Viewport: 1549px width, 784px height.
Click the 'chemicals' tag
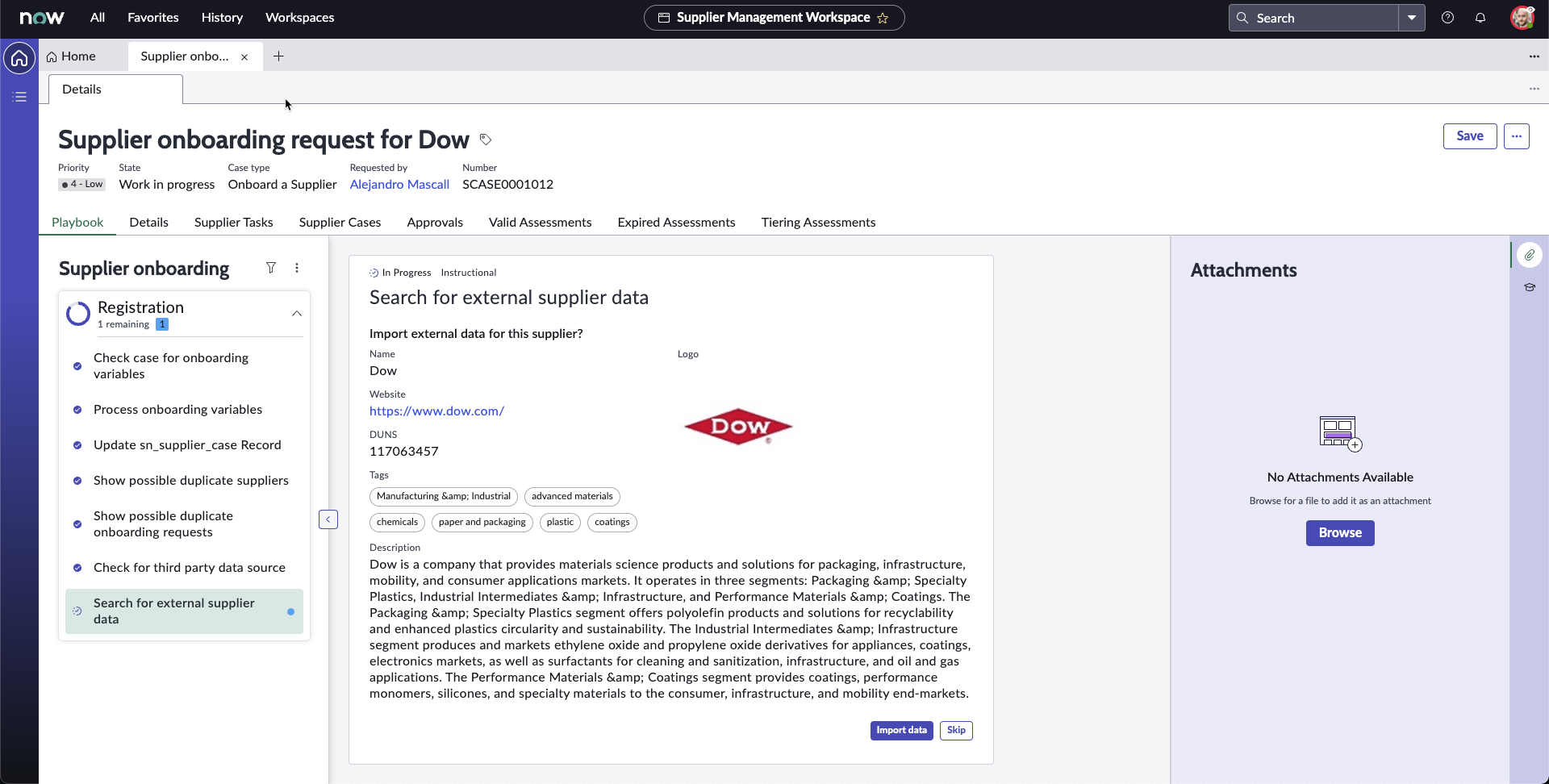click(397, 523)
